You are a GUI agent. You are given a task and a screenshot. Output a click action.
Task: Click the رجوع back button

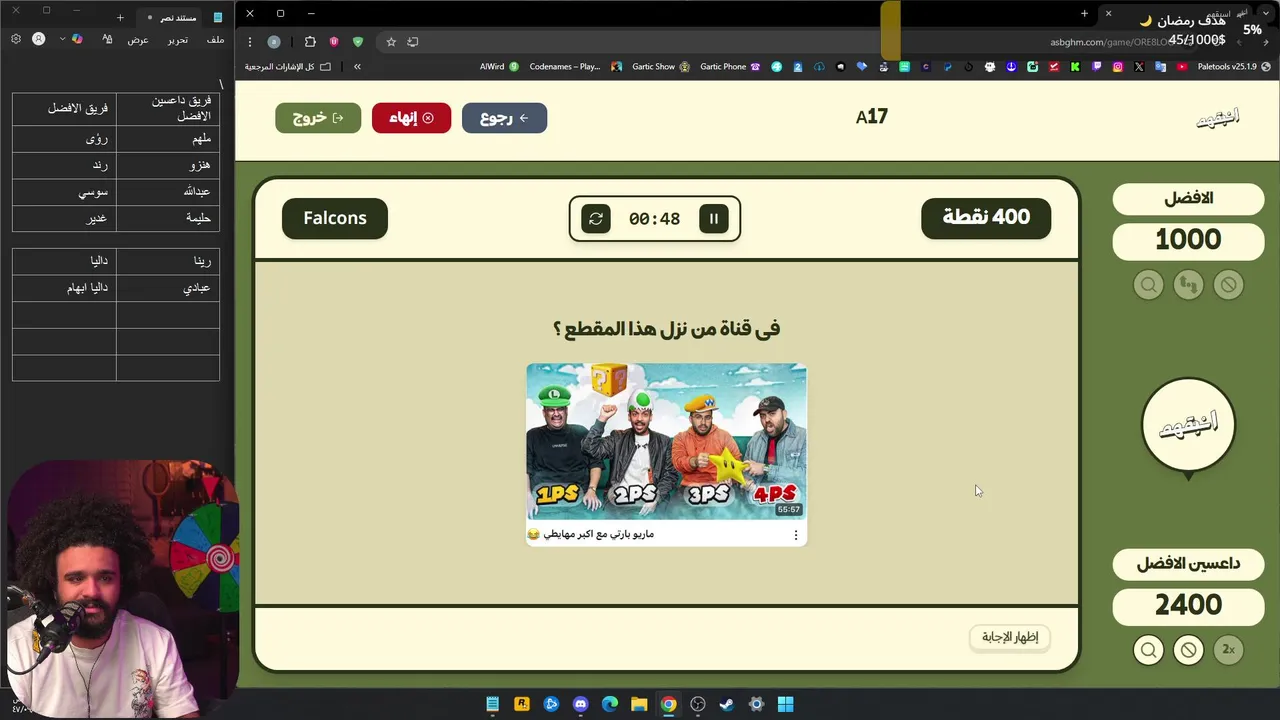(504, 118)
